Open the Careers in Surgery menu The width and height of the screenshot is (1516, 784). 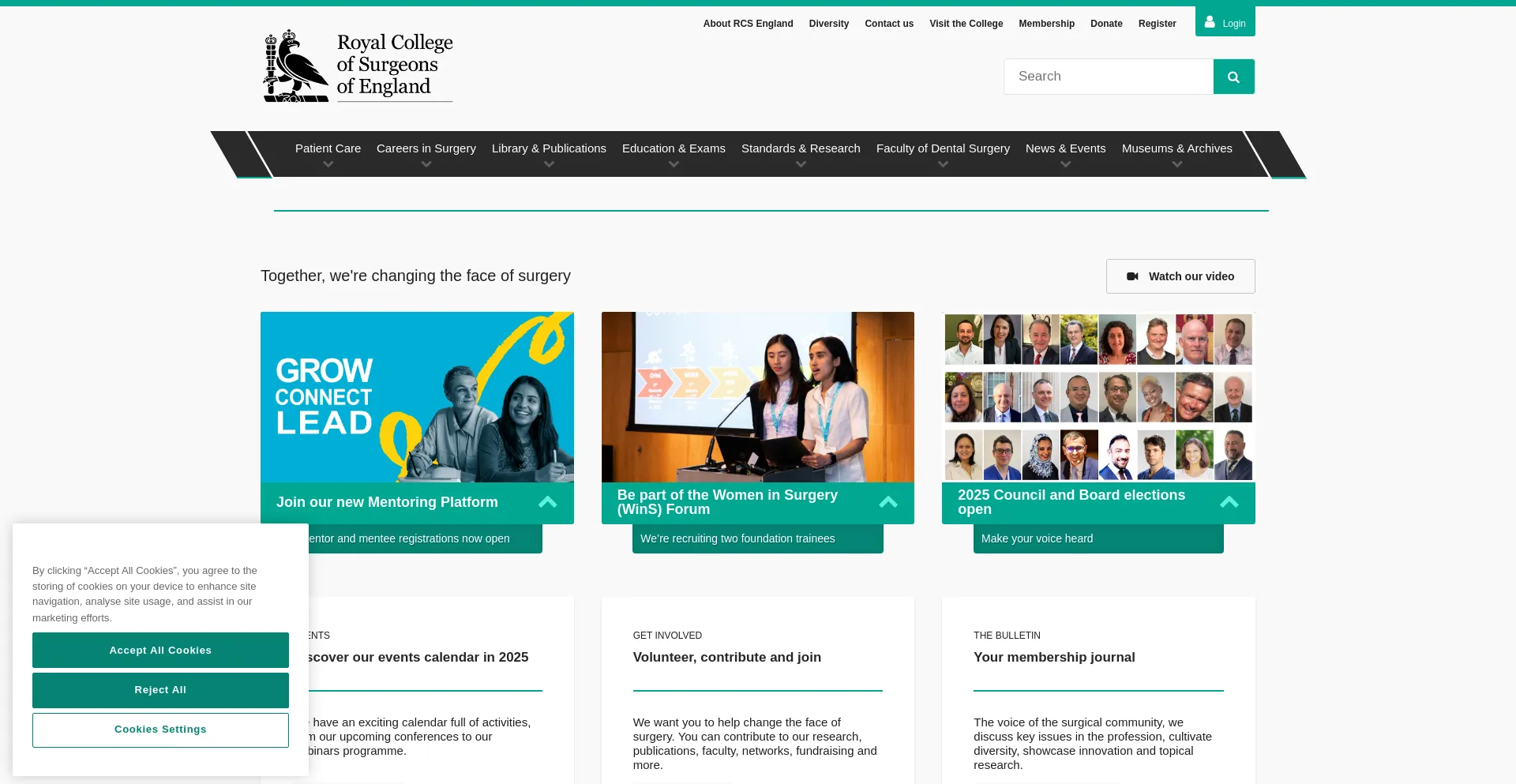click(426, 148)
